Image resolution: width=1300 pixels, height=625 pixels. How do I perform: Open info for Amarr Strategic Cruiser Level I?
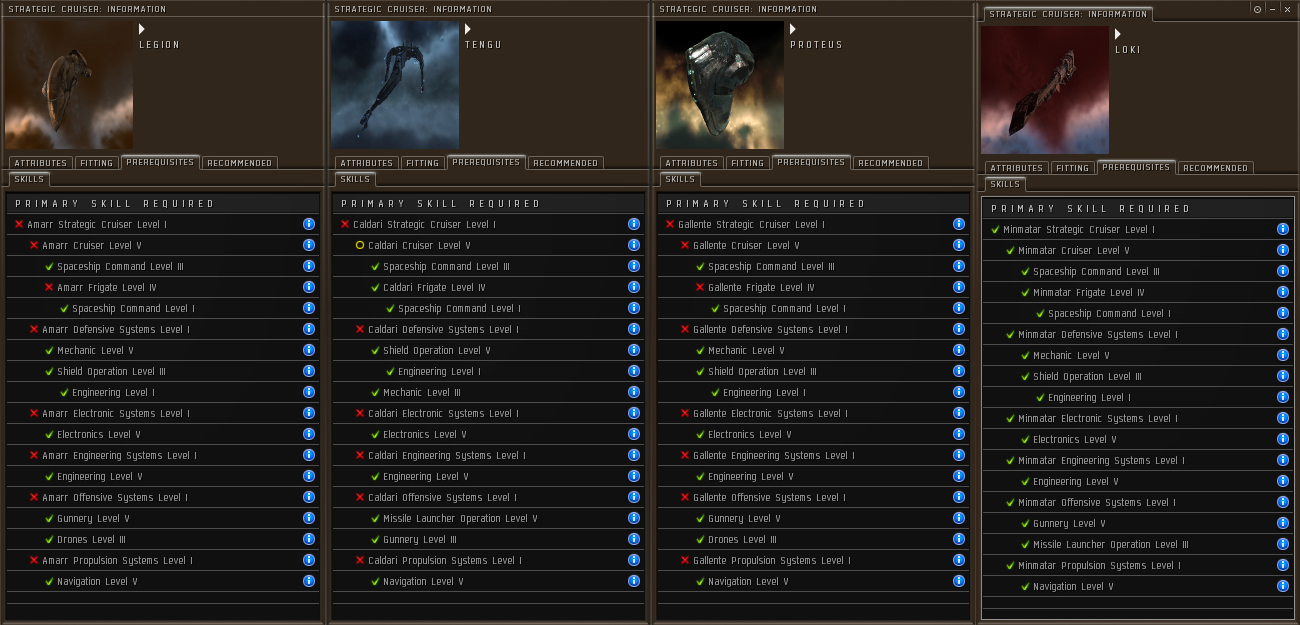click(x=308, y=224)
